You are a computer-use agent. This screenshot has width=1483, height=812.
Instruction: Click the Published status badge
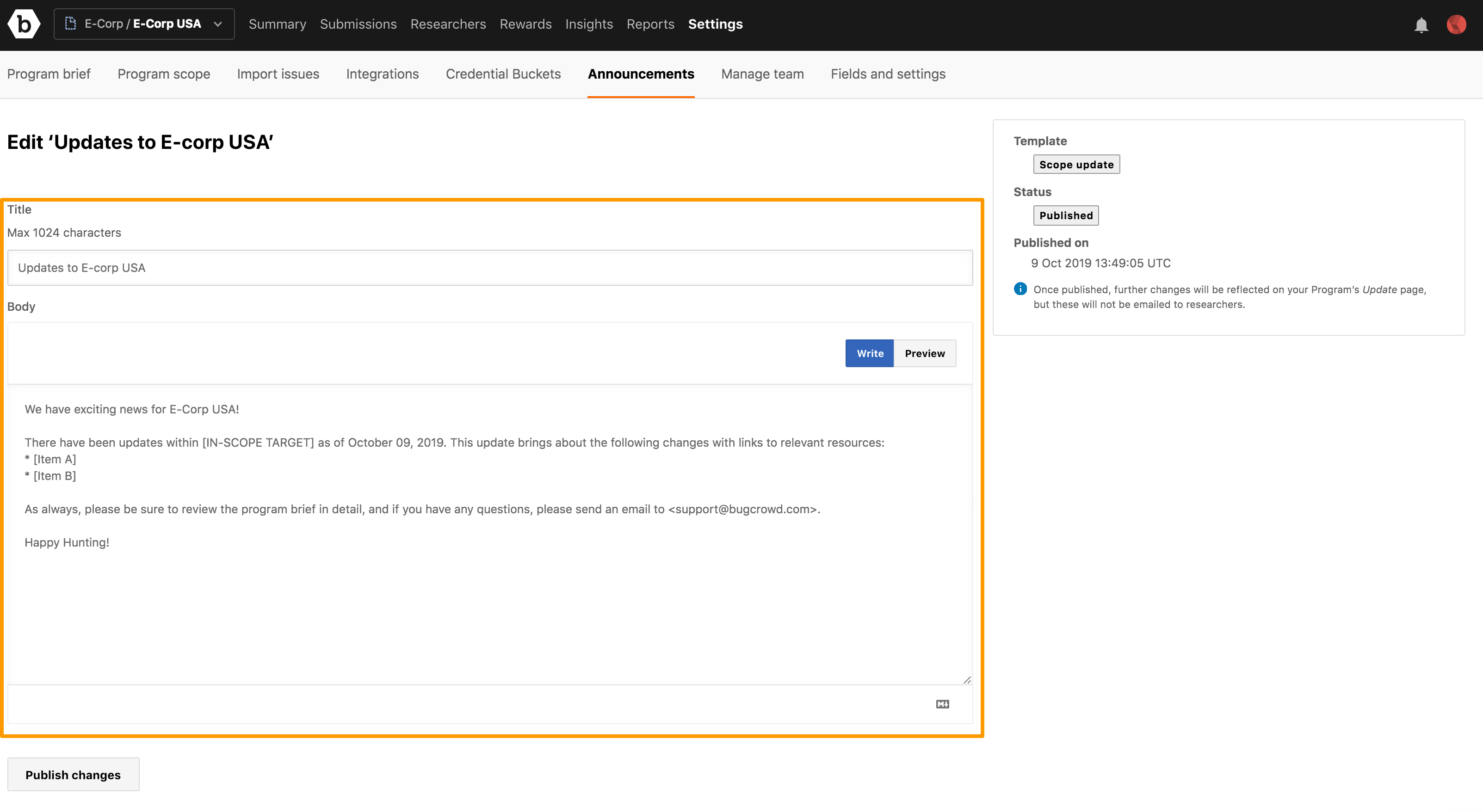tap(1066, 215)
